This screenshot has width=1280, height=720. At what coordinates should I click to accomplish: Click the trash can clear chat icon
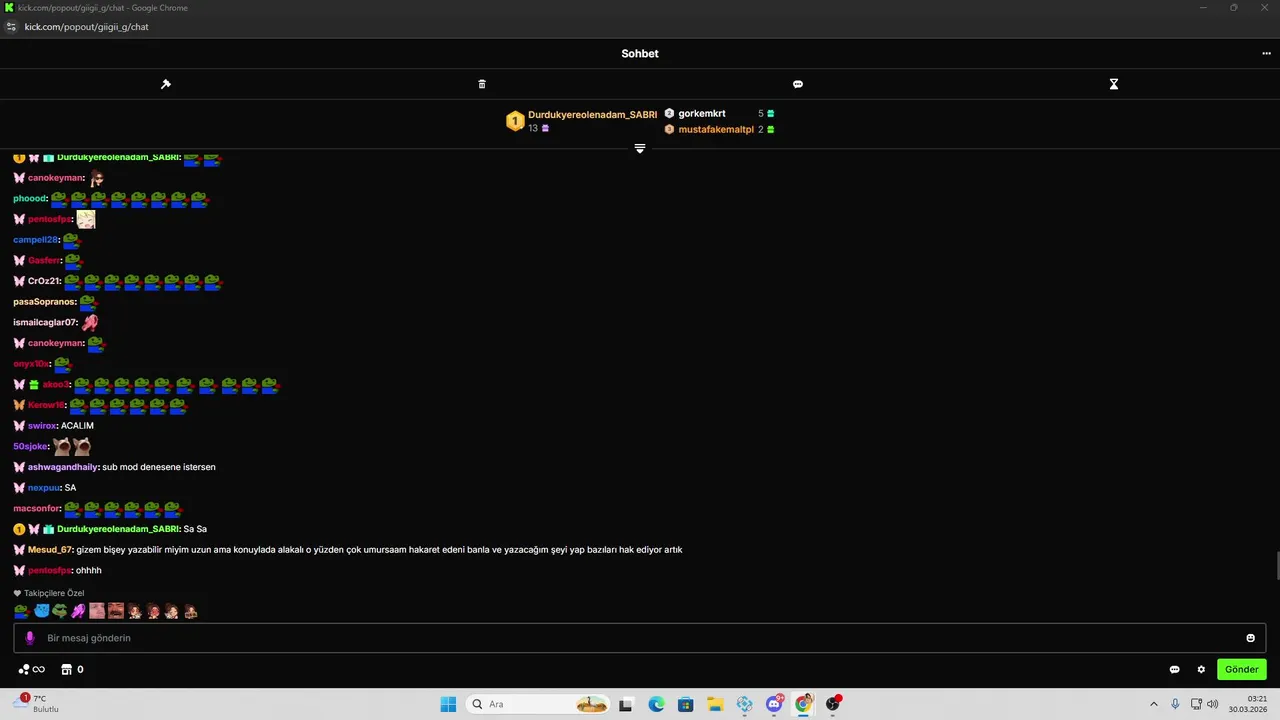tap(482, 84)
